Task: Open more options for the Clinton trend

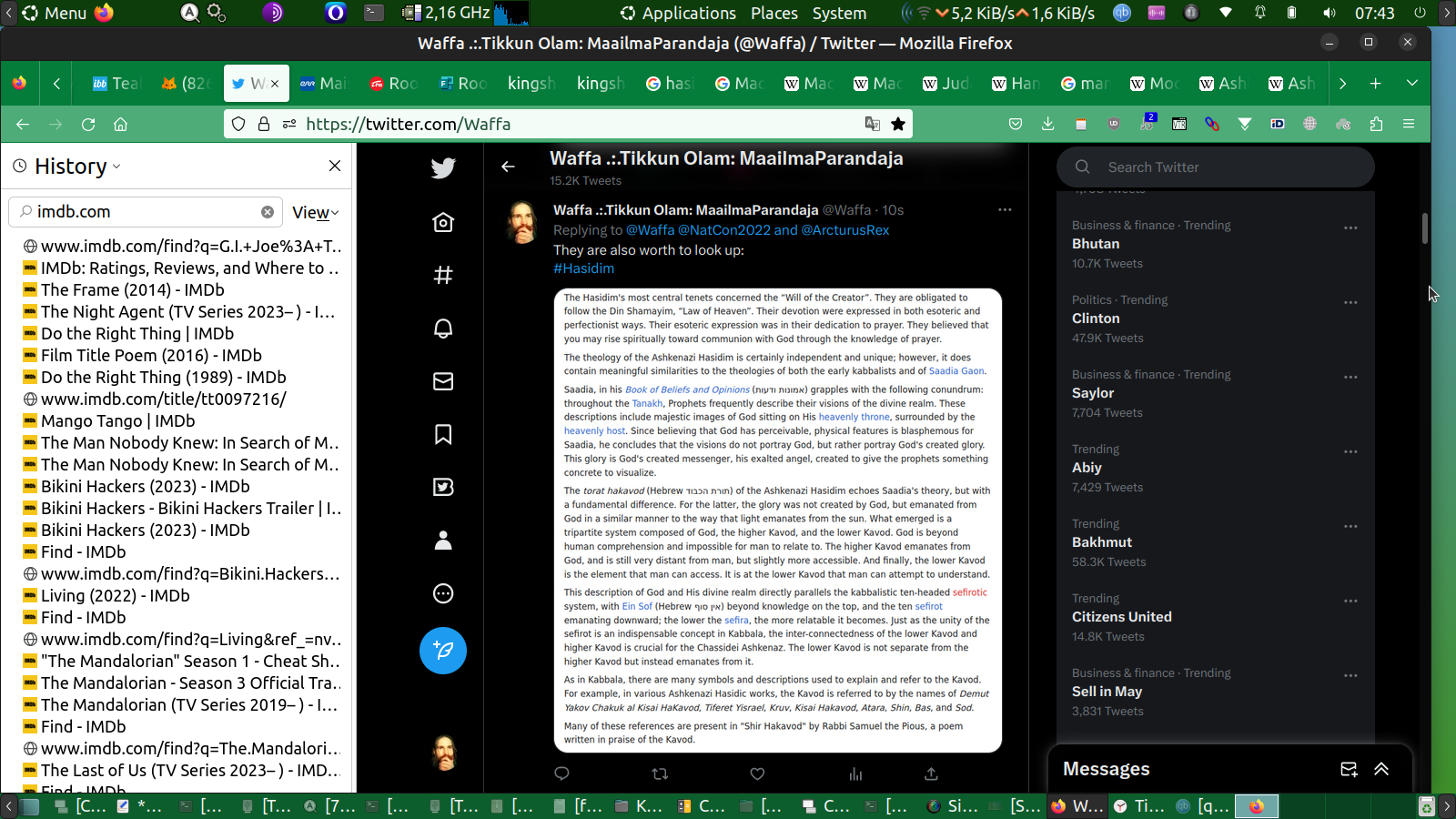Action: pos(1350,302)
